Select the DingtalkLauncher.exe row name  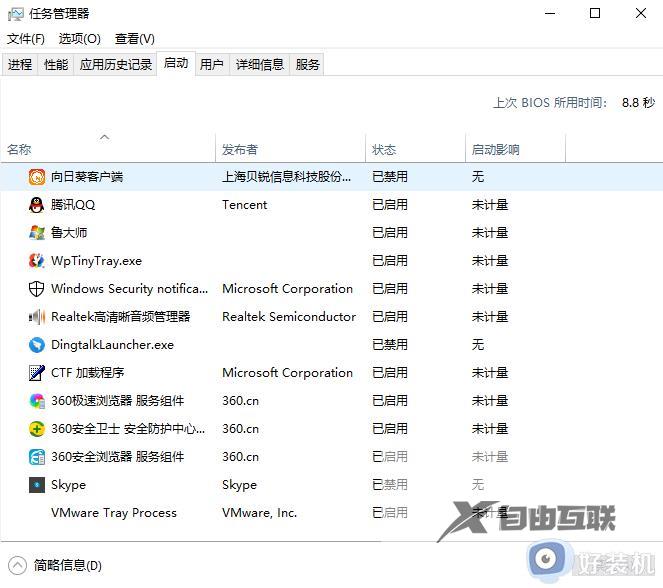pos(112,345)
